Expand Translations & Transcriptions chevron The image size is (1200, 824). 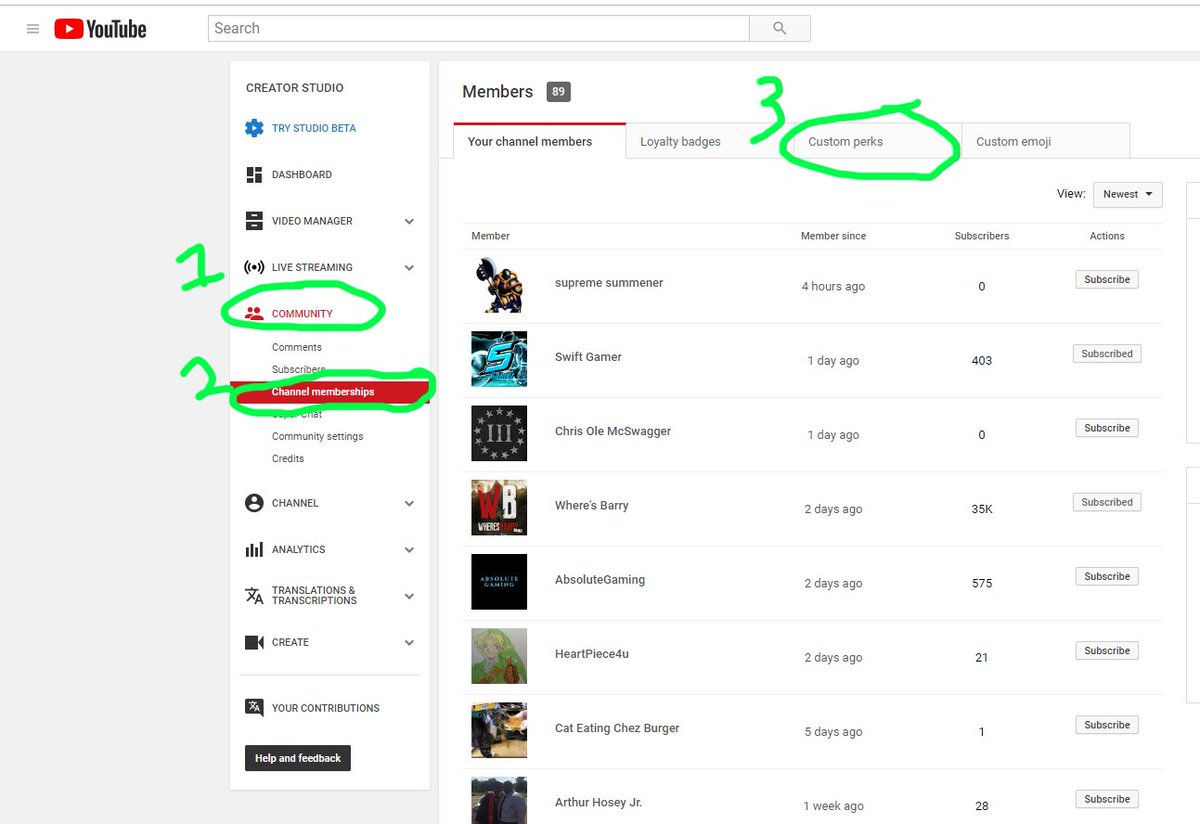pyautogui.click(x=409, y=596)
